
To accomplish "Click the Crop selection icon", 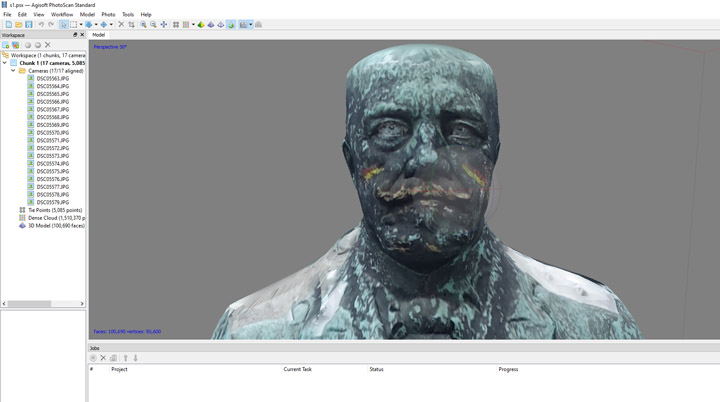I will 131,24.
